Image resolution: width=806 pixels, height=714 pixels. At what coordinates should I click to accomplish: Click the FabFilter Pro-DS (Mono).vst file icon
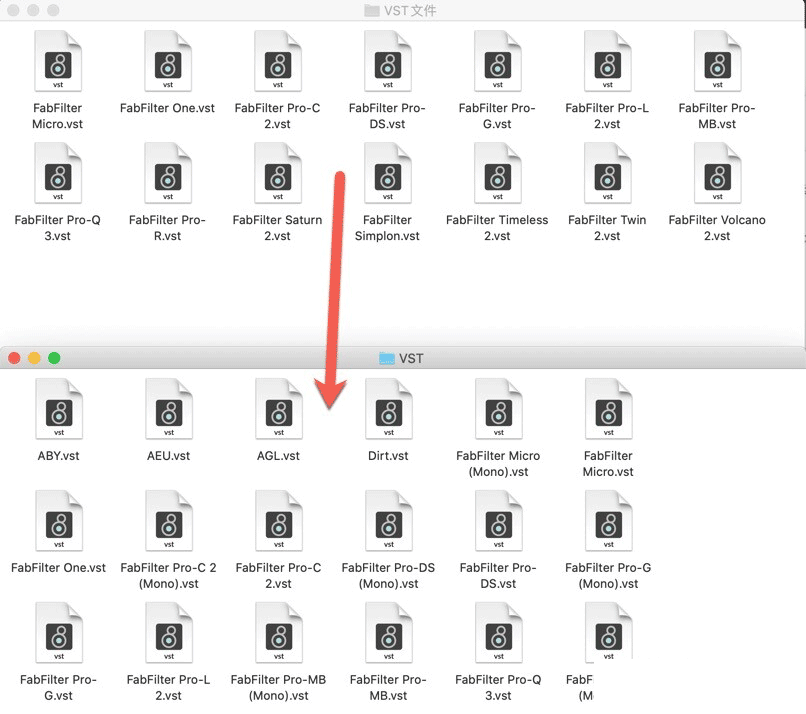[x=389, y=521]
